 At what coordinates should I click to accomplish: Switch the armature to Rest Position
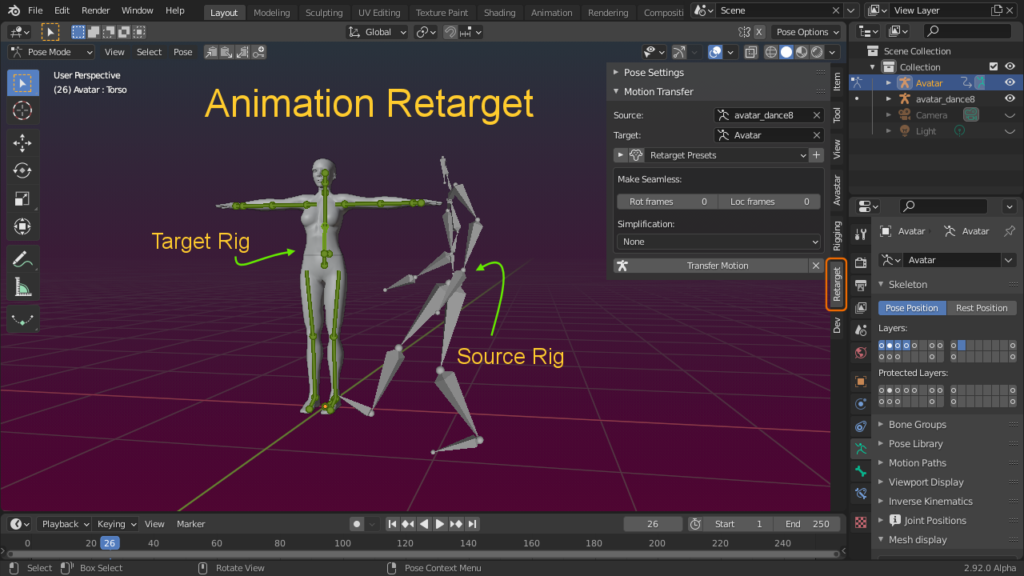[x=981, y=307]
